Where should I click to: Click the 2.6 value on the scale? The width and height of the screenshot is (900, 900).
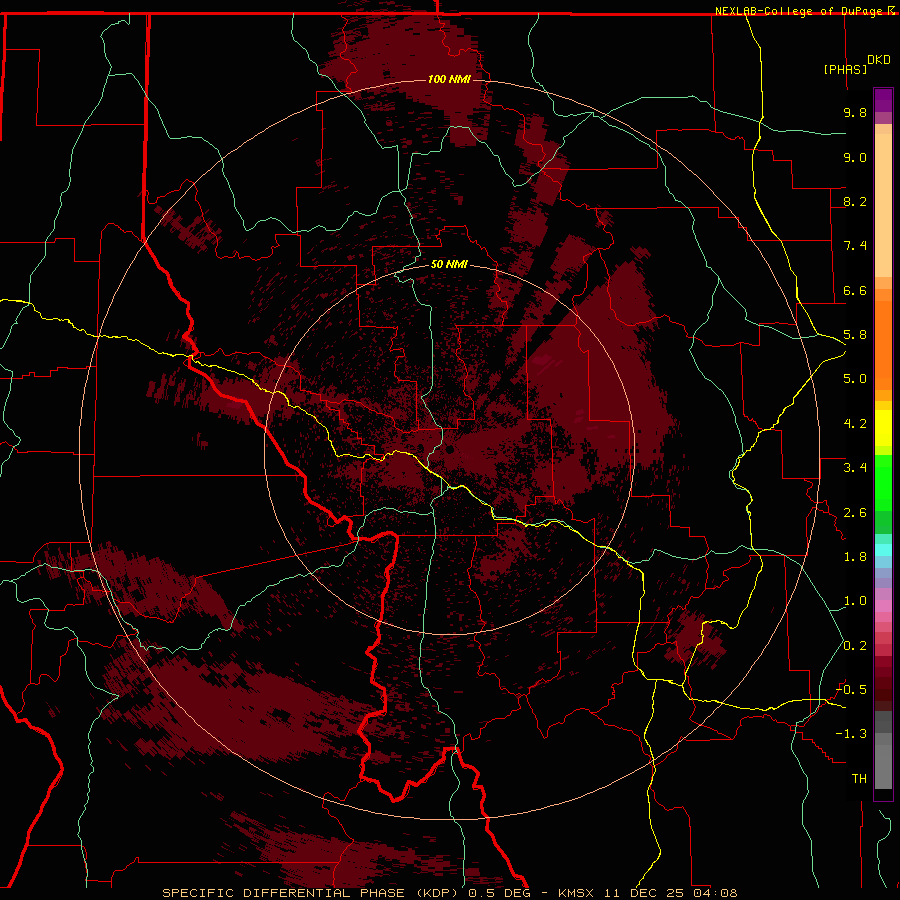855,513
